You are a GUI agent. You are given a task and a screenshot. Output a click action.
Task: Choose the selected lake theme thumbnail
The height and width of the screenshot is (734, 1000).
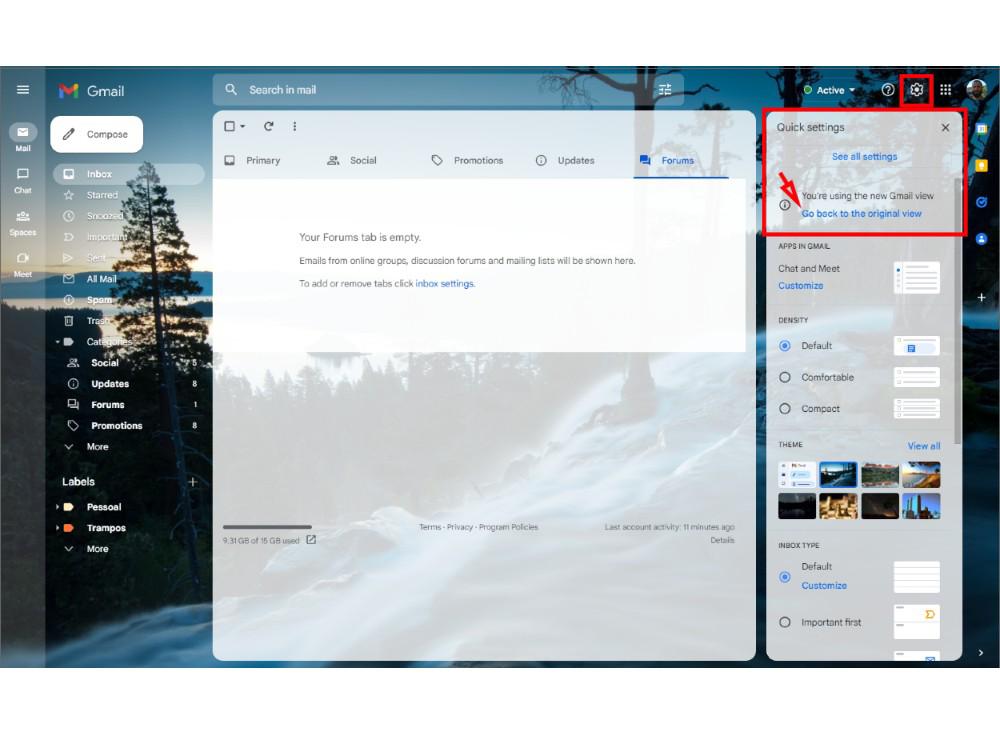(x=838, y=475)
